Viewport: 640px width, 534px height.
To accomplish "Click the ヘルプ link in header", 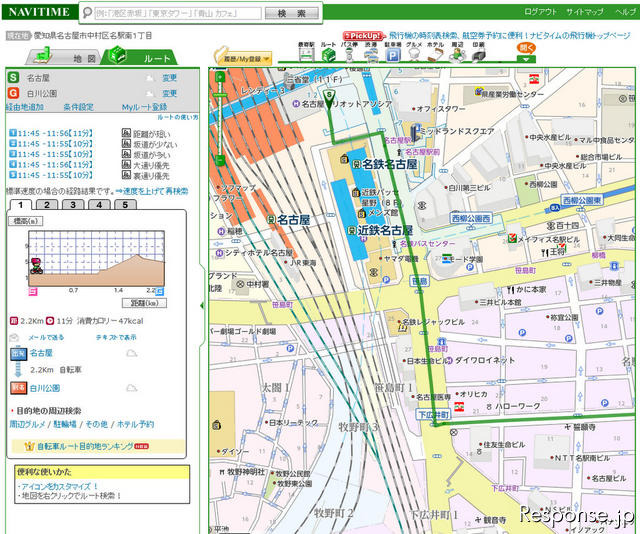I will [x=624, y=12].
